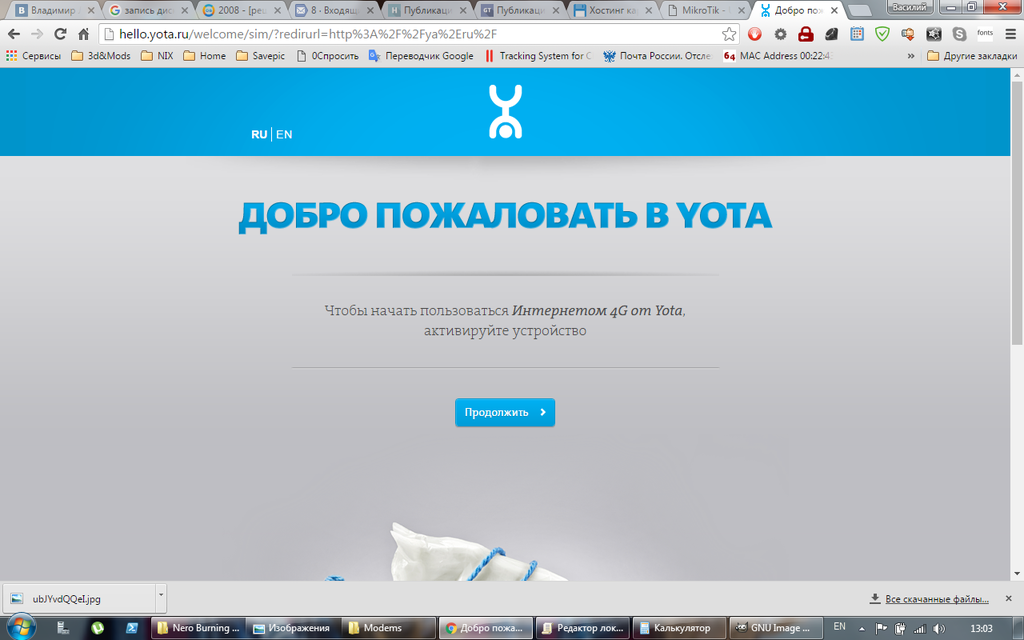The height and width of the screenshot is (640, 1024).
Task: Open PowerShell pinned taskbar icon
Action: (131, 628)
